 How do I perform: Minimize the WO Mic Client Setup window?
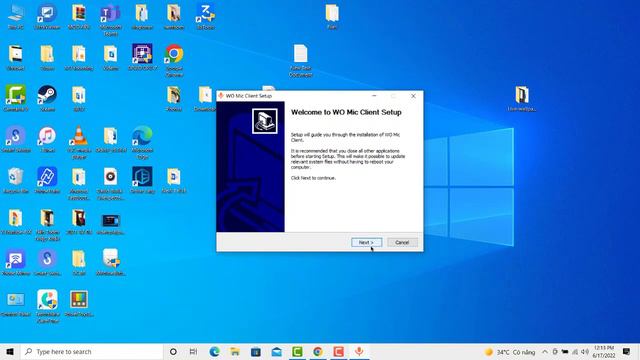[x=374, y=96]
